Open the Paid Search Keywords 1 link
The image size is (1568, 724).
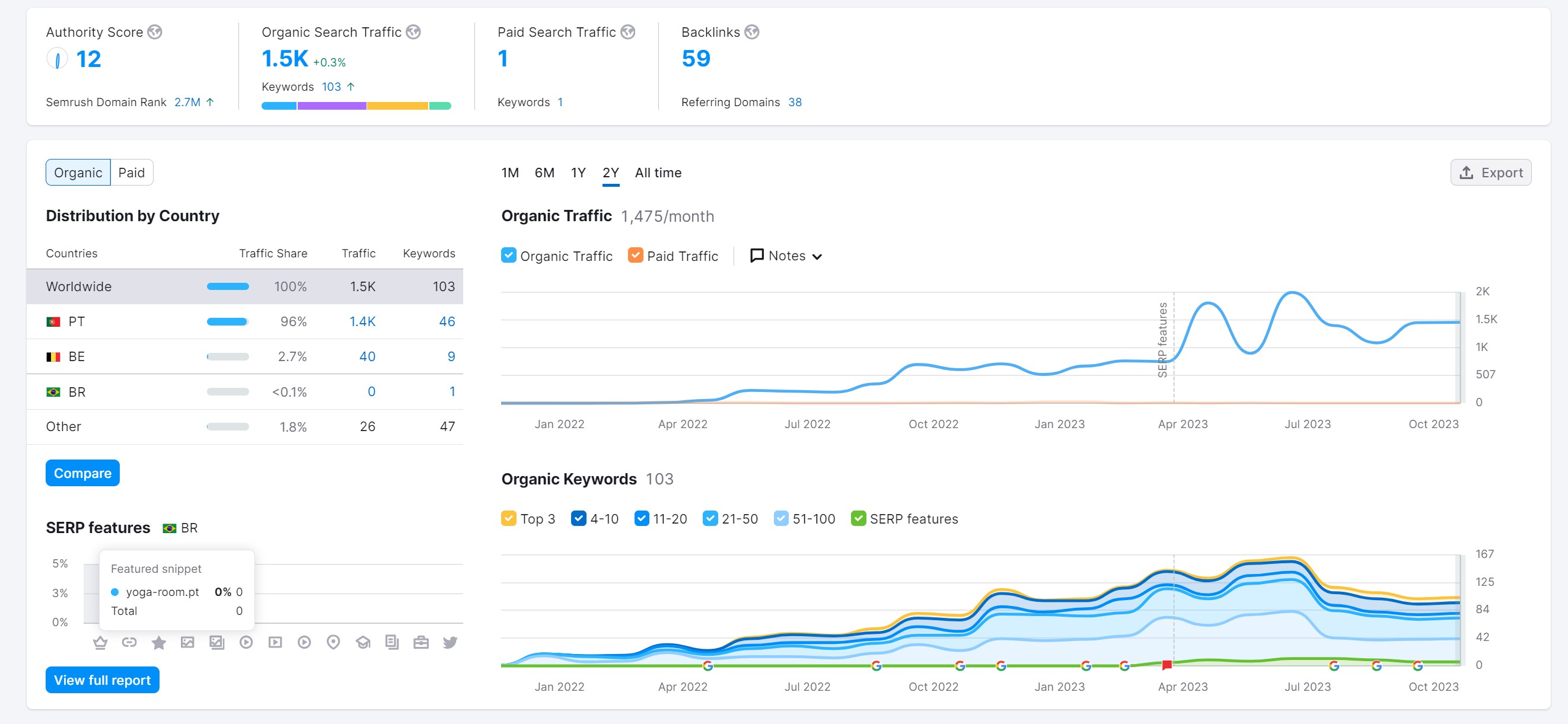(x=560, y=102)
